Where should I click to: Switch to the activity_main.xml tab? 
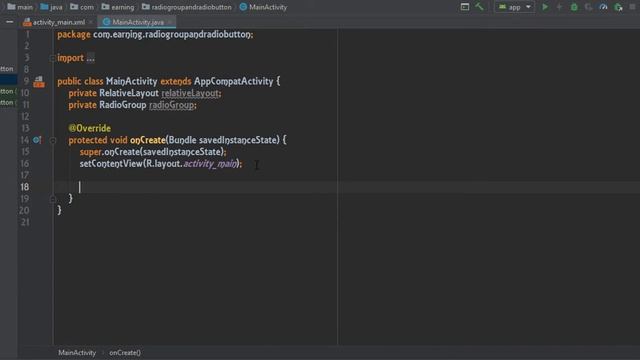coord(59,22)
